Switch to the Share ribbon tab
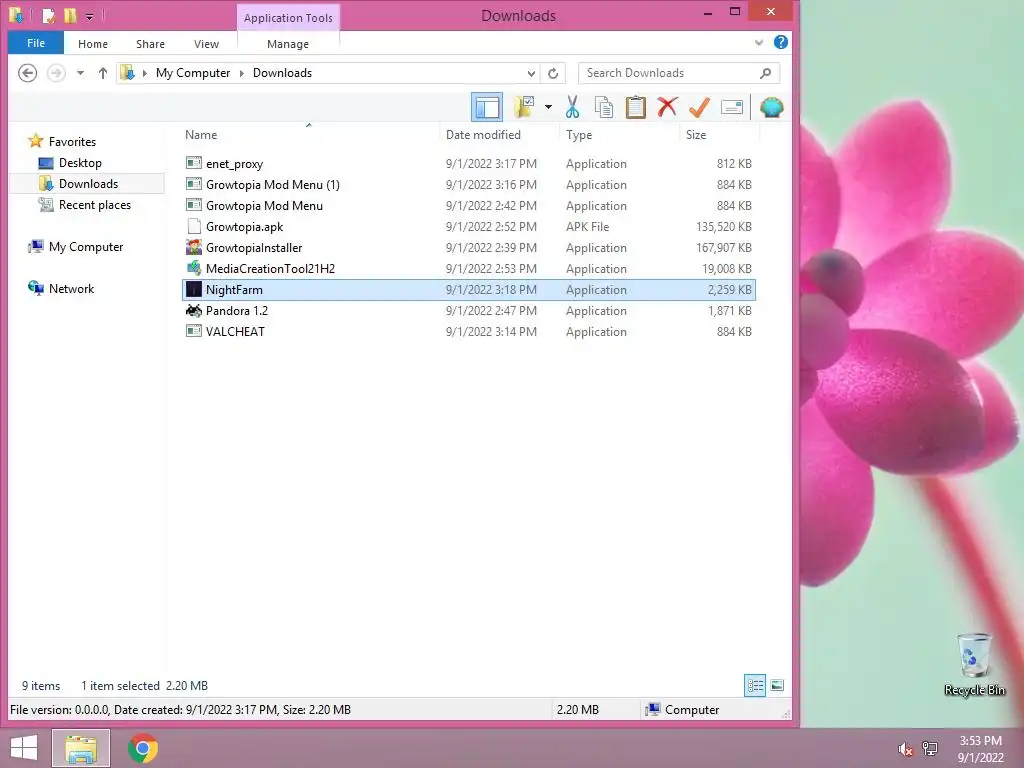Viewport: 1024px width, 768px height. (150, 44)
